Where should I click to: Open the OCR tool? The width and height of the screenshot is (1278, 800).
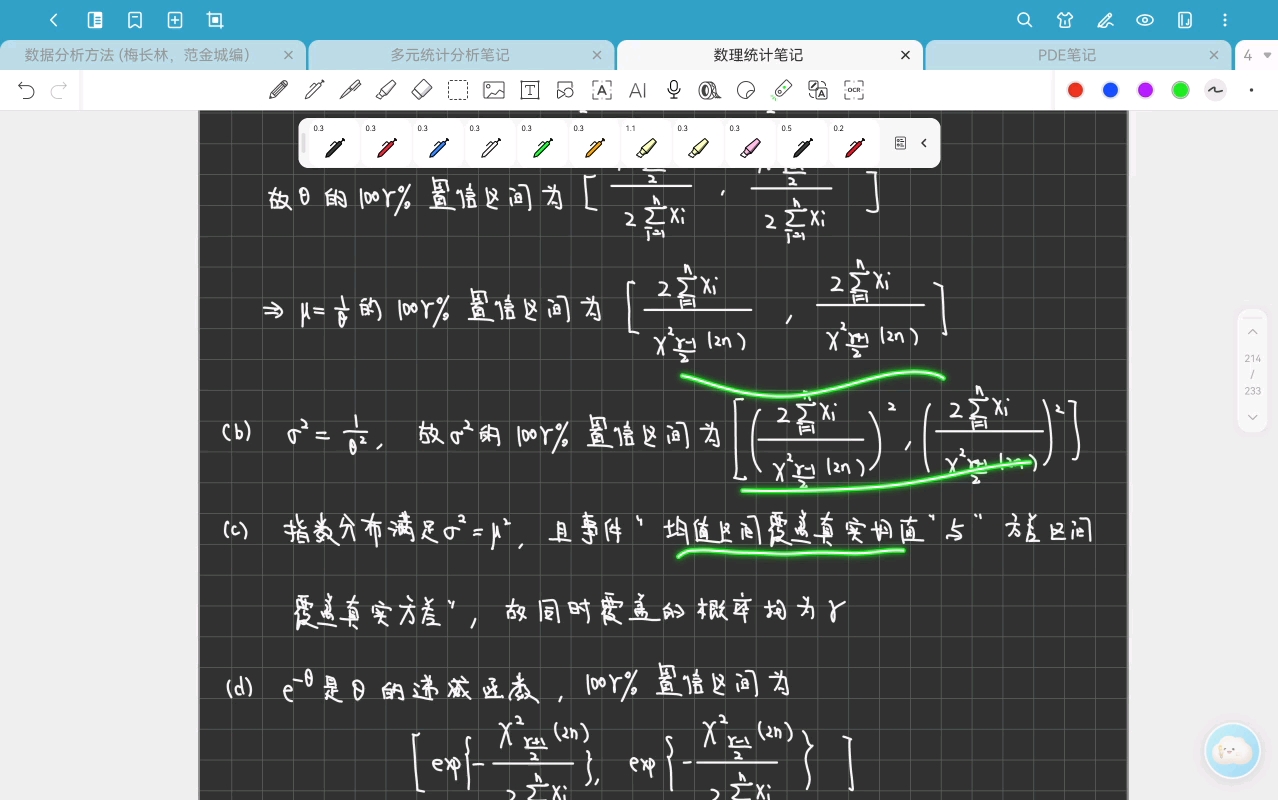click(x=854, y=90)
